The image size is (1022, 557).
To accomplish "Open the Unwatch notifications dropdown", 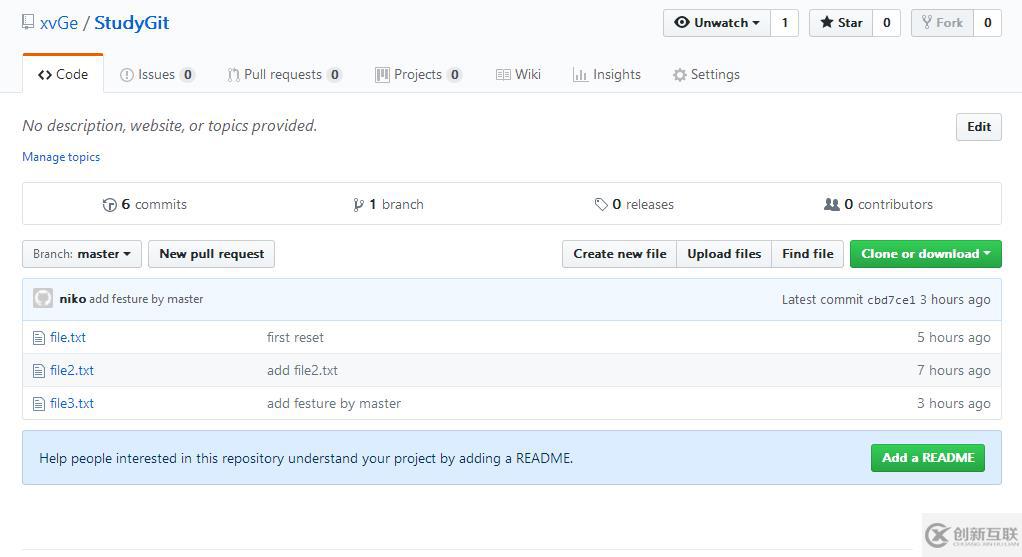I will click(717, 23).
